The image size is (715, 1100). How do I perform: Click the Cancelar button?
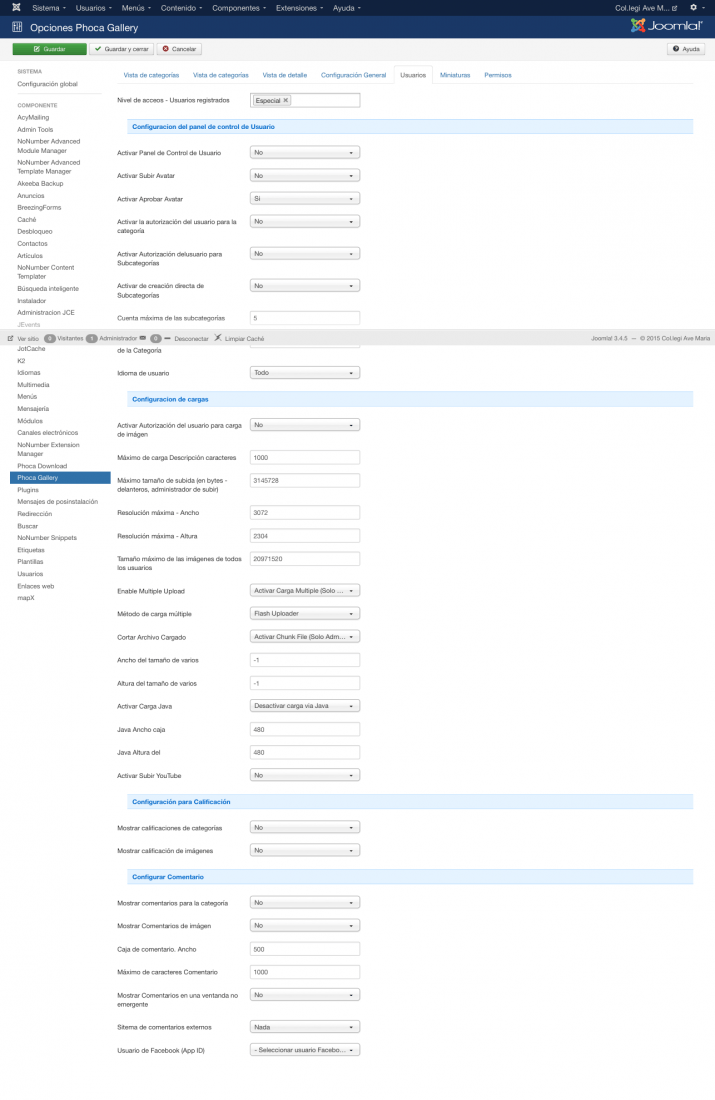(180, 49)
